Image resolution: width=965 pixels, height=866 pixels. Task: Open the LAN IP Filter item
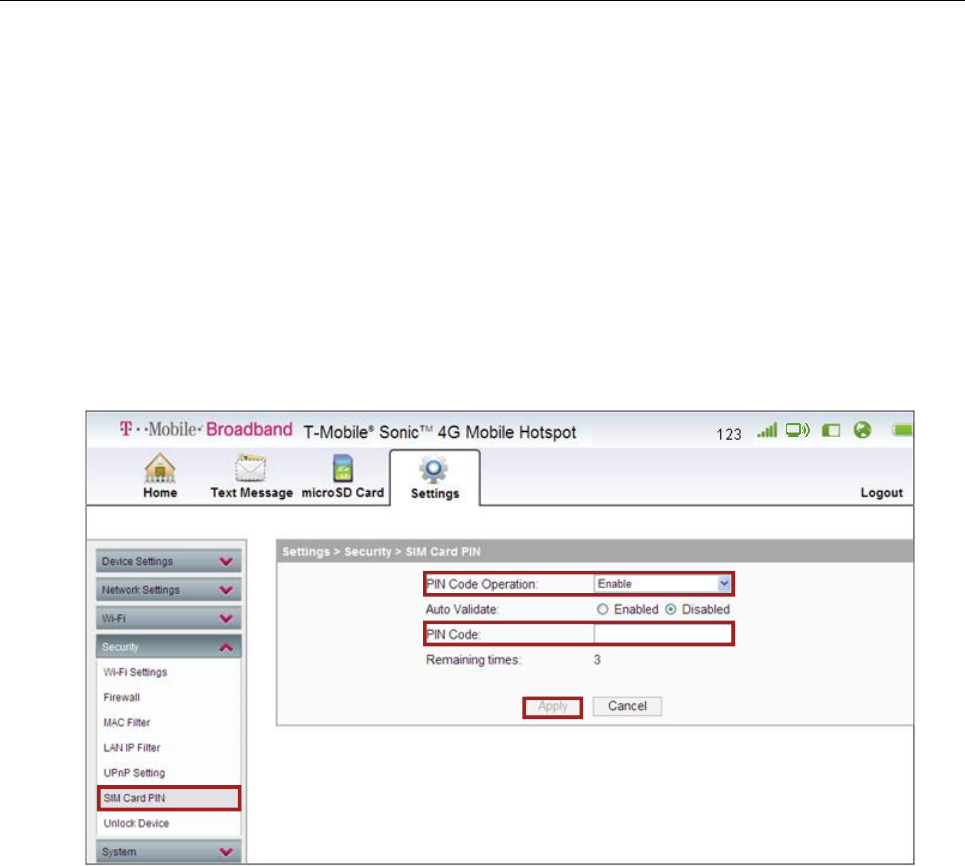tap(132, 748)
